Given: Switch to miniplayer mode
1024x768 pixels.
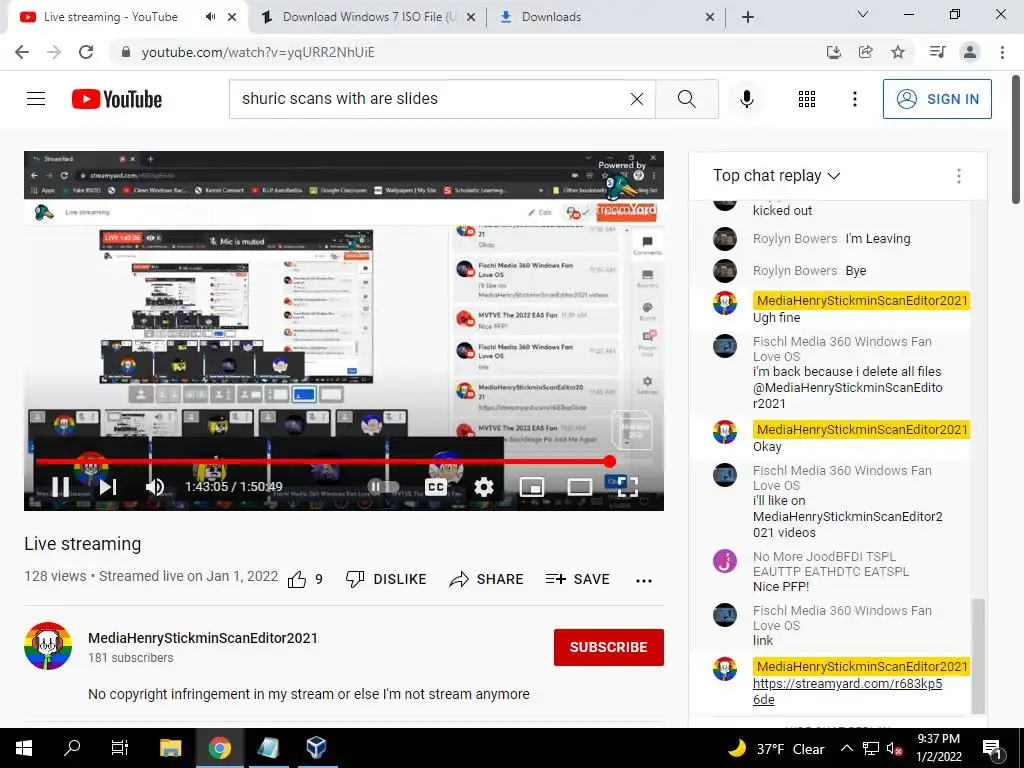Looking at the screenshot, I should [532, 487].
